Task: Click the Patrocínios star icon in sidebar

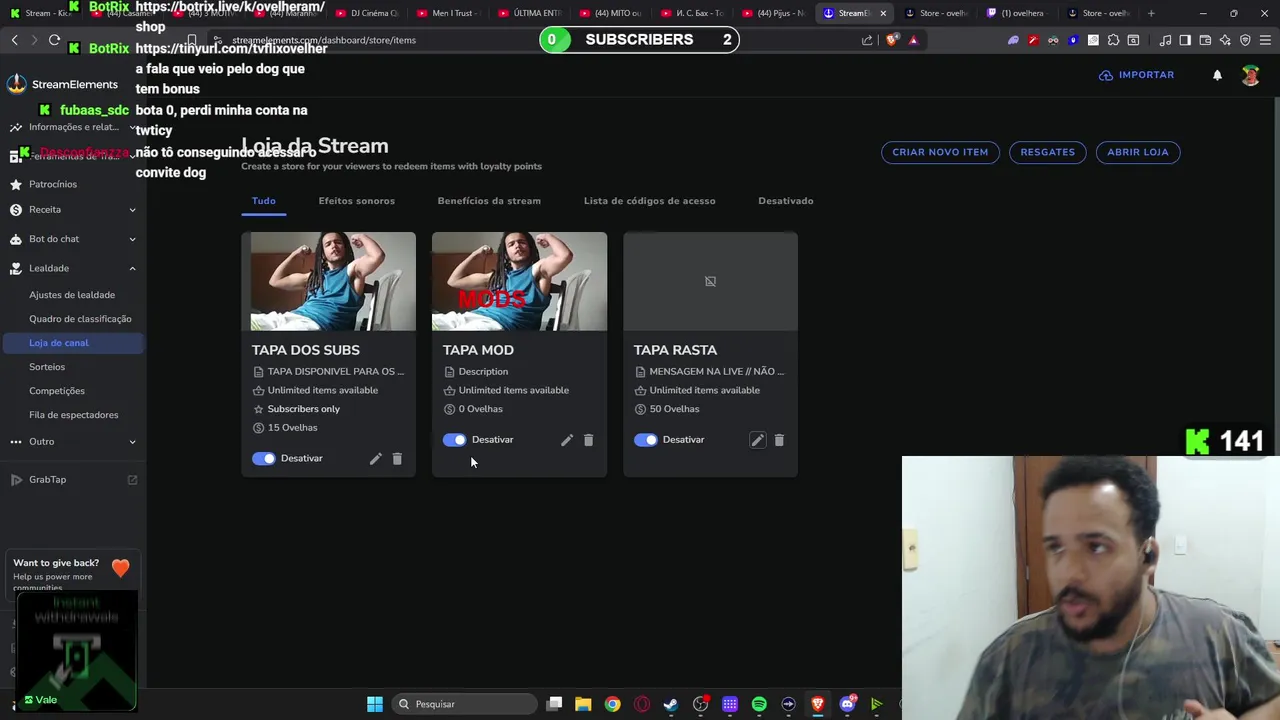Action: click(16, 185)
